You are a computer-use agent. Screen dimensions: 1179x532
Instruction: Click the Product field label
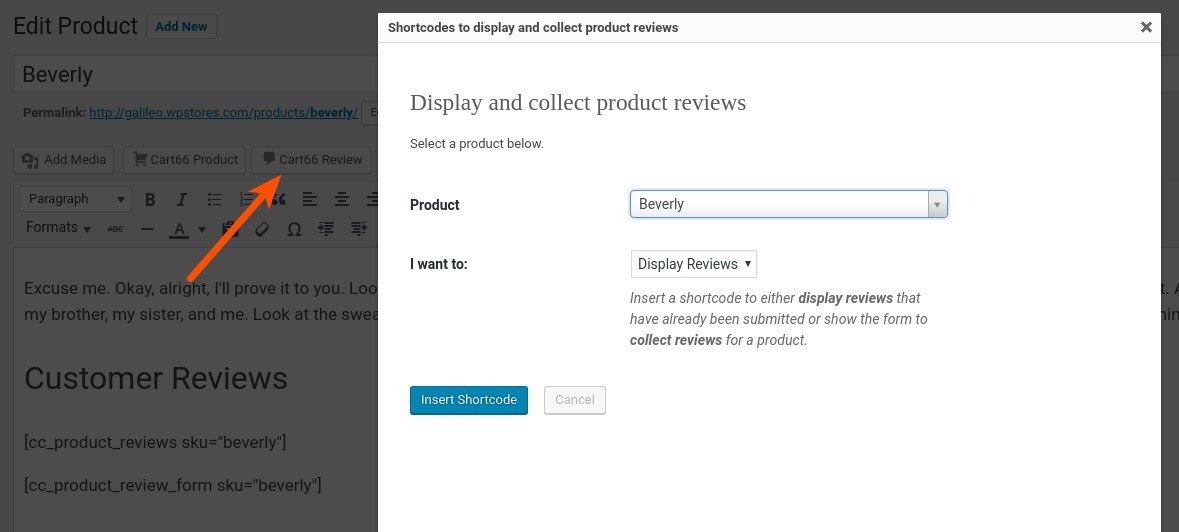[x=435, y=204]
